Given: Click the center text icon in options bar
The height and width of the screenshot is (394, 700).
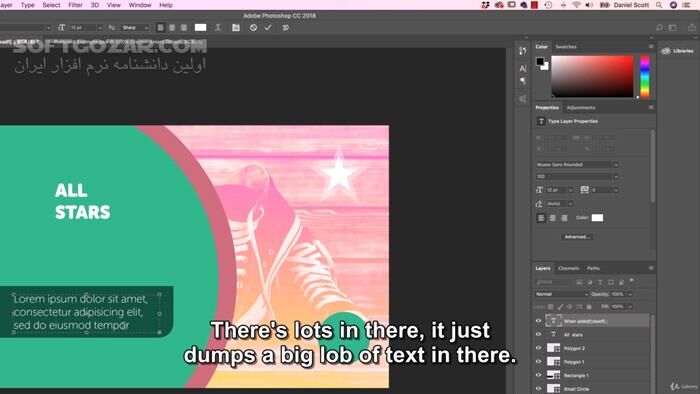Looking at the screenshot, I should (172, 28).
